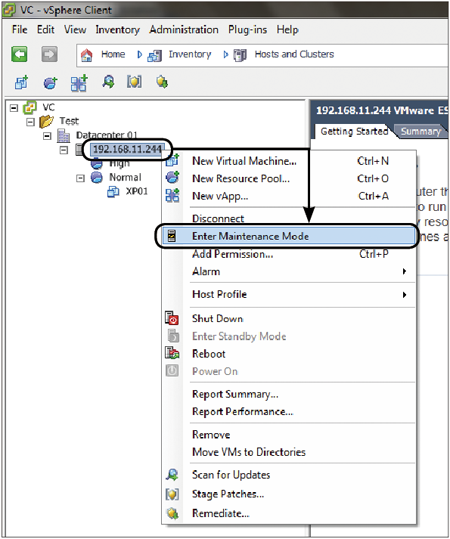450x539 pixels.
Task: Click the XP01 virtual machine icon
Action: point(113,191)
